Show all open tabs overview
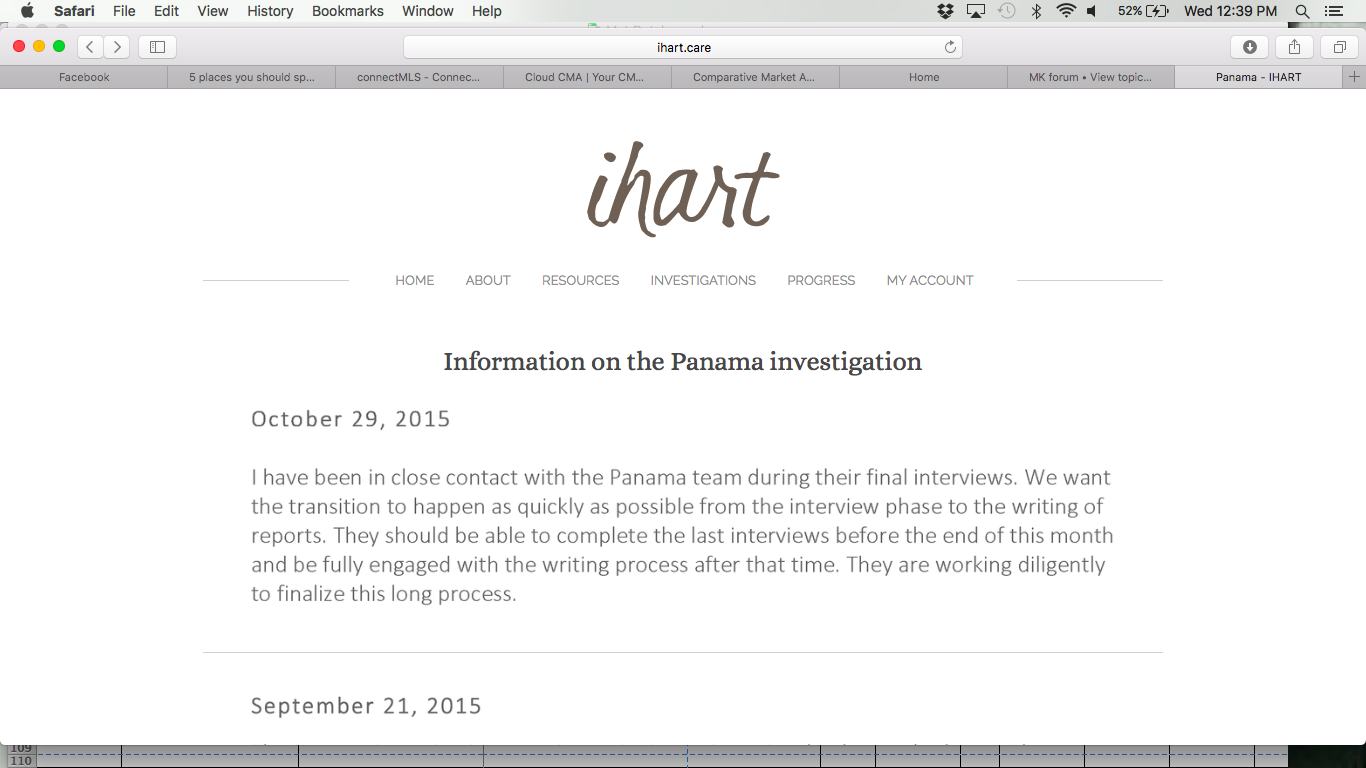1366x768 pixels. pos(1339,46)
